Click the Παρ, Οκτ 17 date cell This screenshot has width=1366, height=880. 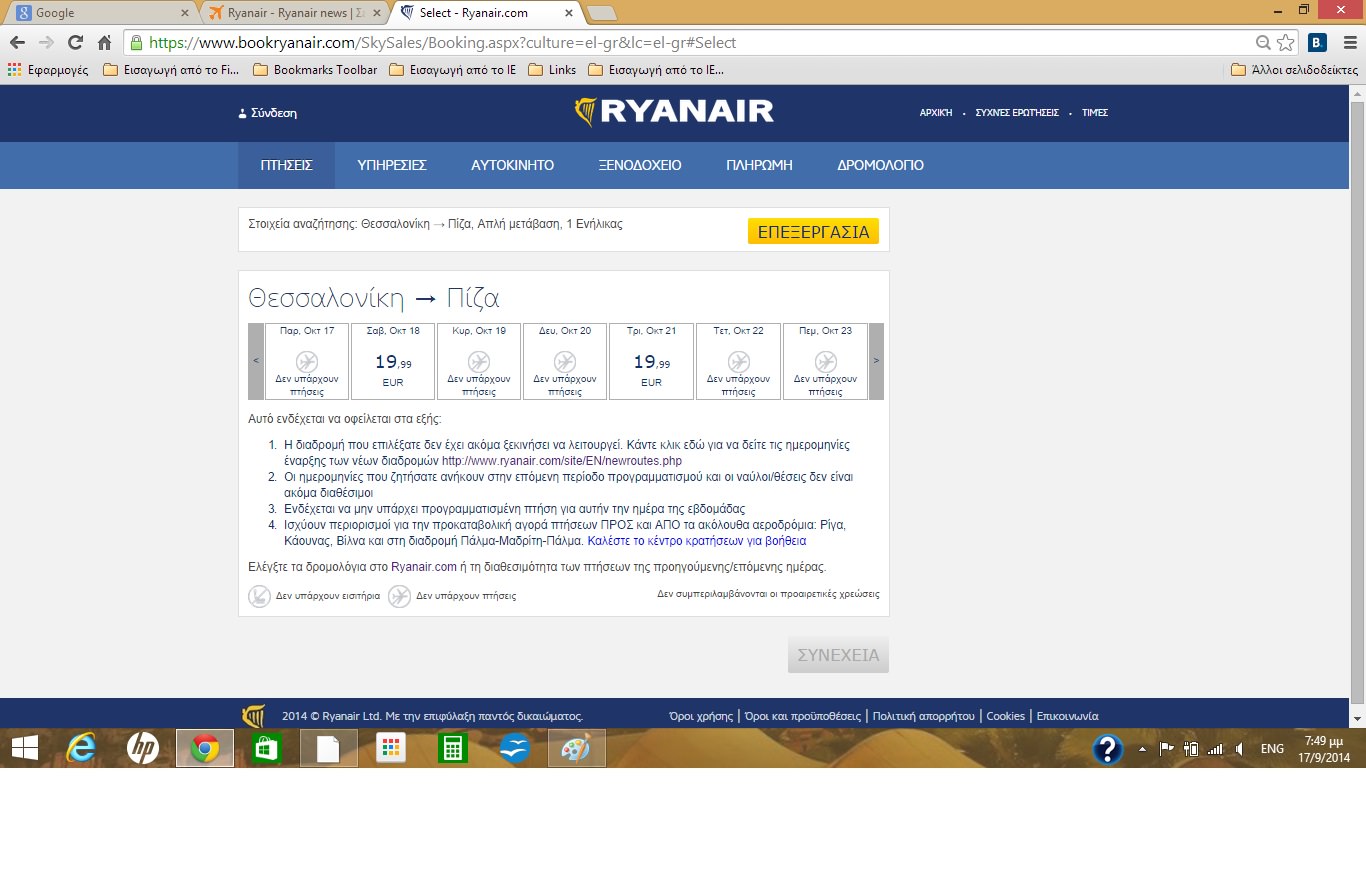307,361
